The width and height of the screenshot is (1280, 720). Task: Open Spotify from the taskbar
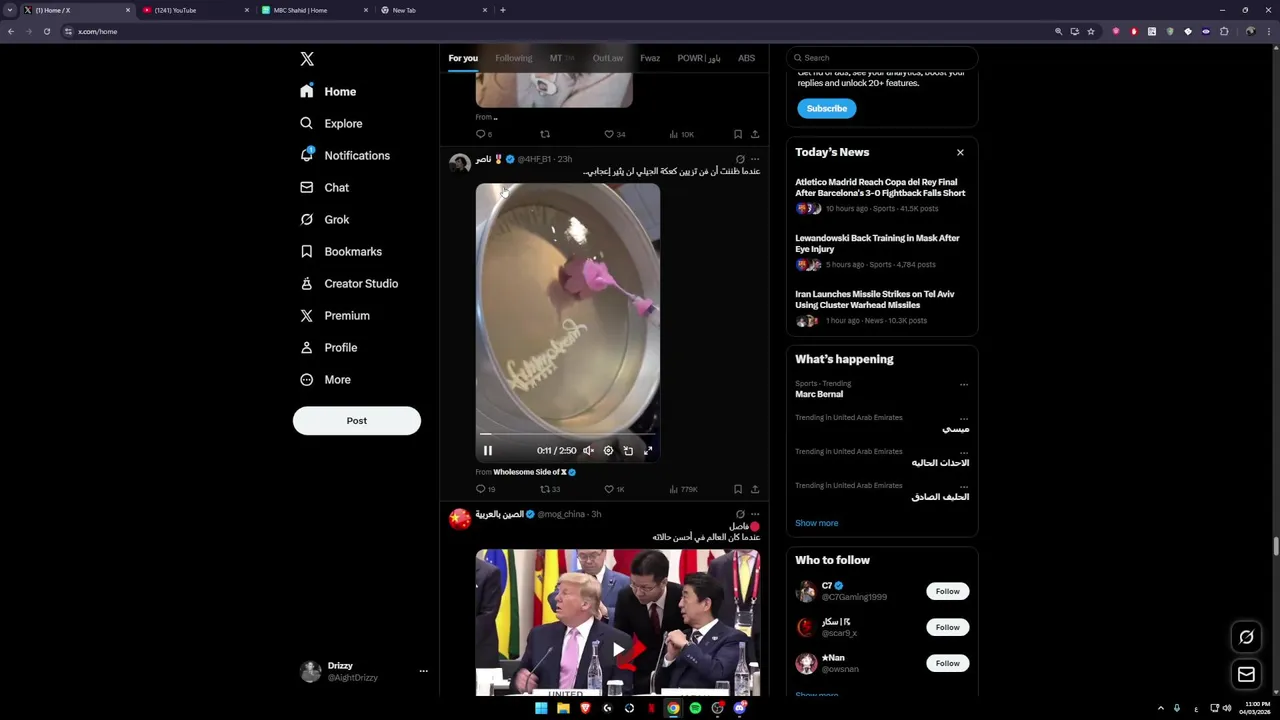(x=695, y=708)
